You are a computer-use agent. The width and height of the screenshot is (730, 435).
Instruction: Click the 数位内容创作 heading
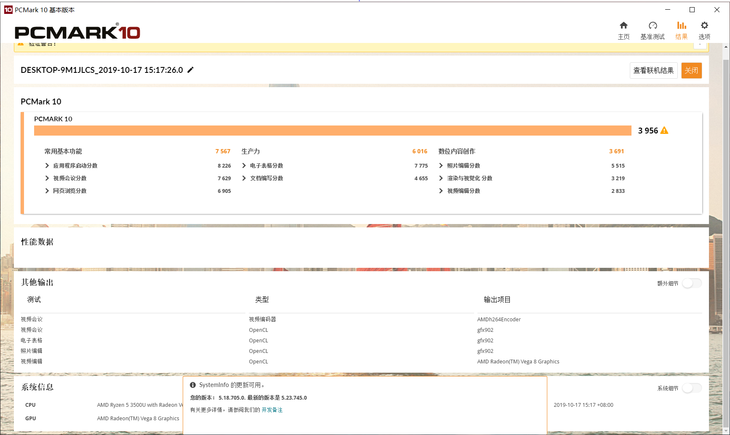457,151
